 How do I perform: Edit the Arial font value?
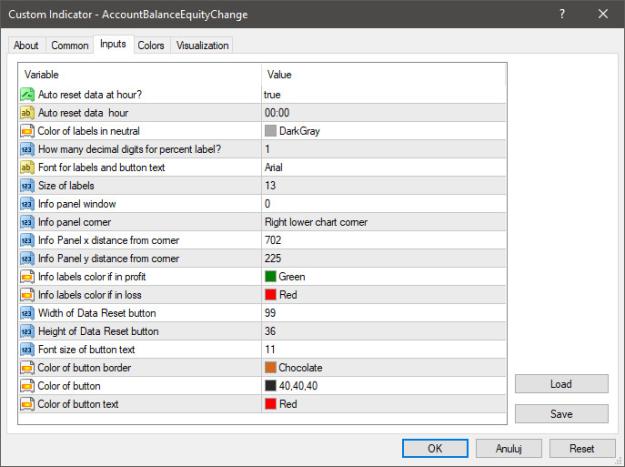(x=384, y=167)
